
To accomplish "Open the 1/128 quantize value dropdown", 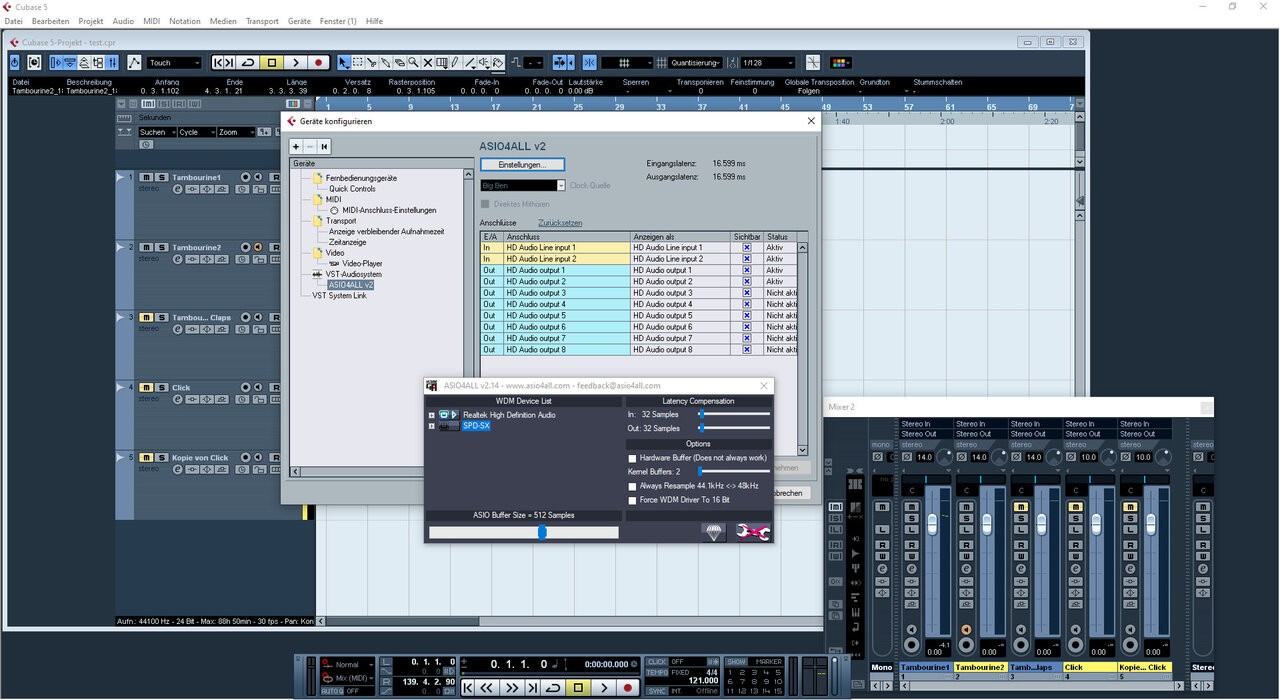I will point(768,62).
